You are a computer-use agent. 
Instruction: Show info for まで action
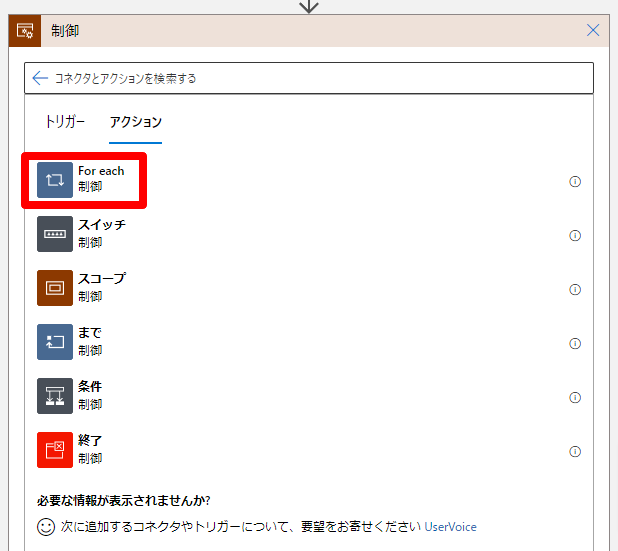click(575, 343)
